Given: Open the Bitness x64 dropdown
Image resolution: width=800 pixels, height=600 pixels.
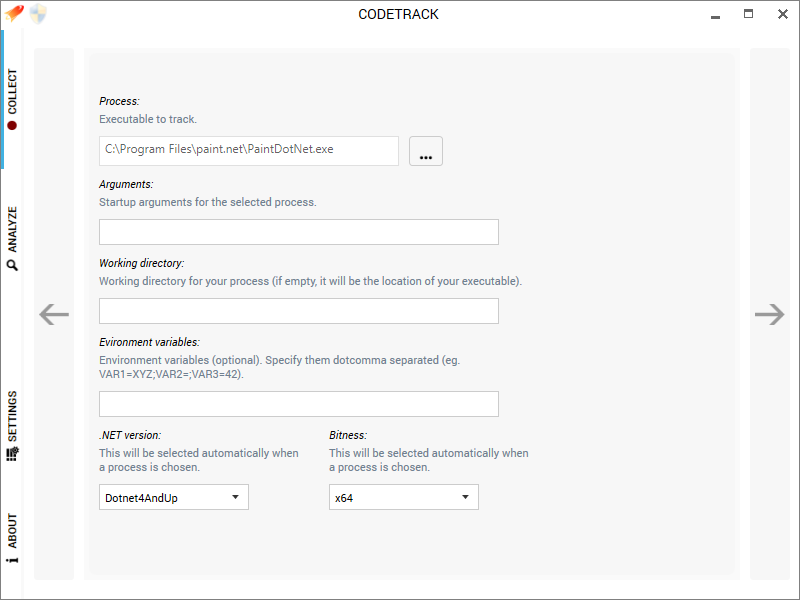Looking at the screenshot, I should click(x=404, y=497).
